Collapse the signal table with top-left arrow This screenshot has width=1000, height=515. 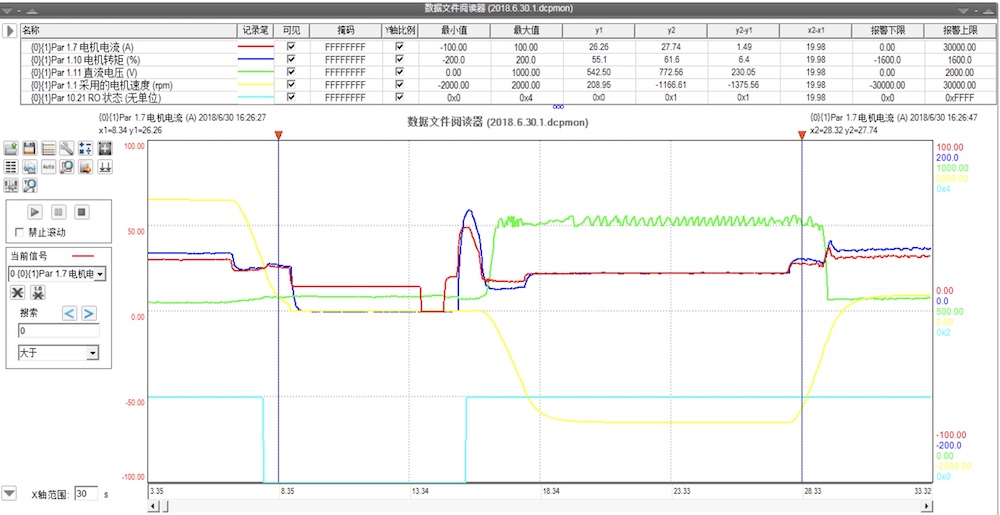(x=10, y=31)
